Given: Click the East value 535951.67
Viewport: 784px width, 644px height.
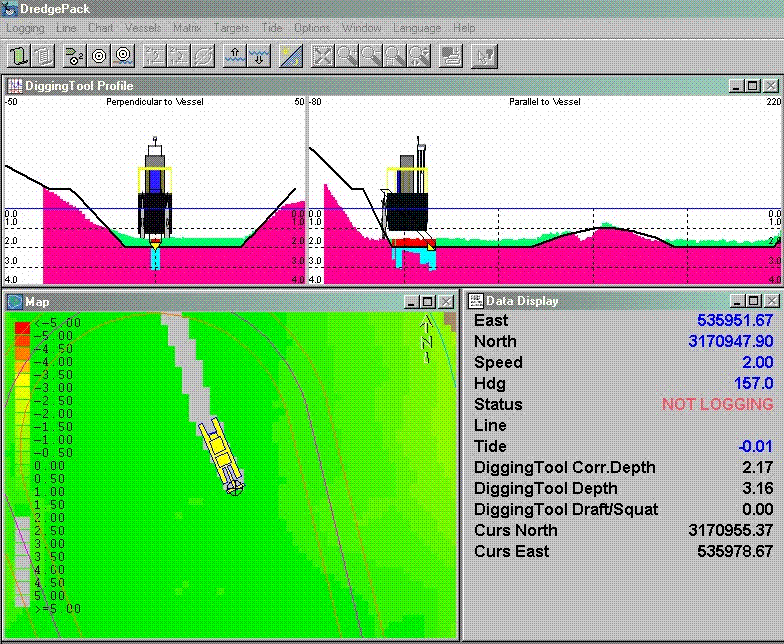Looking at the screenshot, I should click(735, 320).
